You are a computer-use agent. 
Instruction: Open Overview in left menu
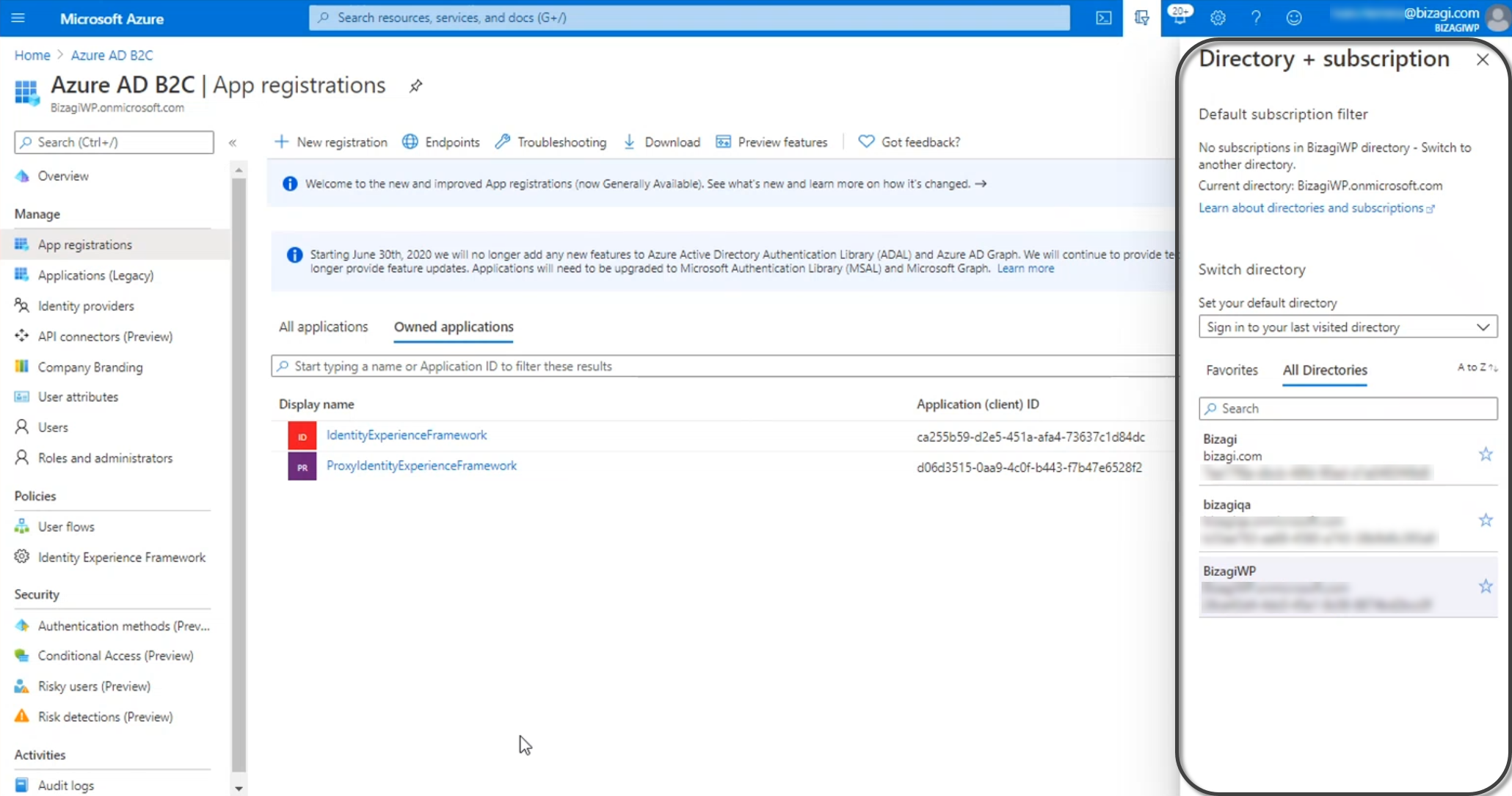pos(63,177)
